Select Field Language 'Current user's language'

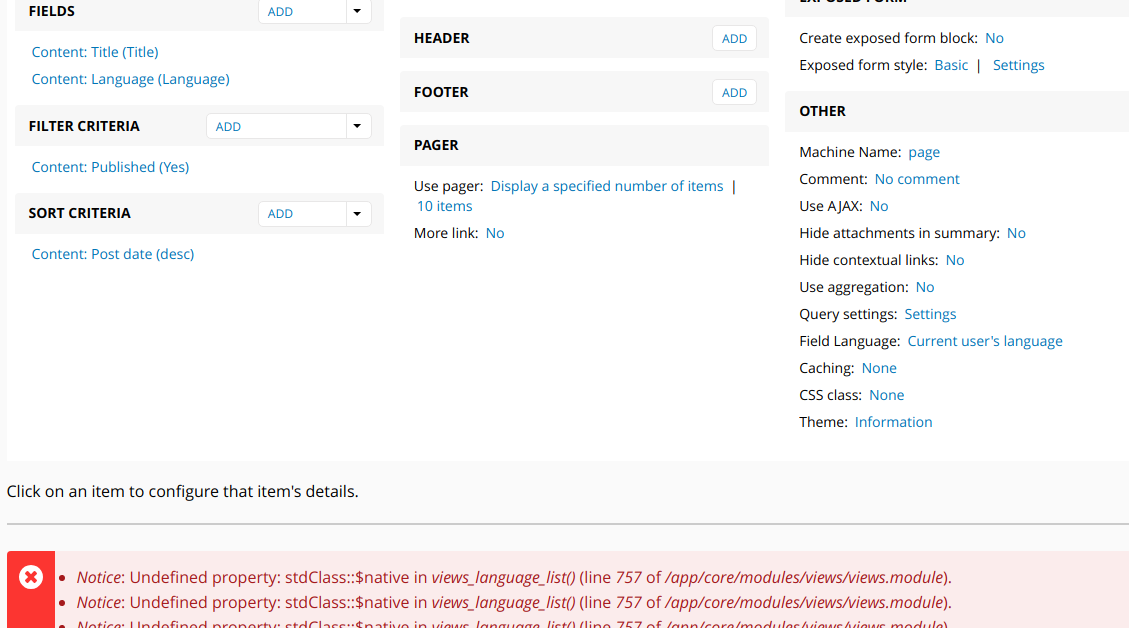pos(984,340)
